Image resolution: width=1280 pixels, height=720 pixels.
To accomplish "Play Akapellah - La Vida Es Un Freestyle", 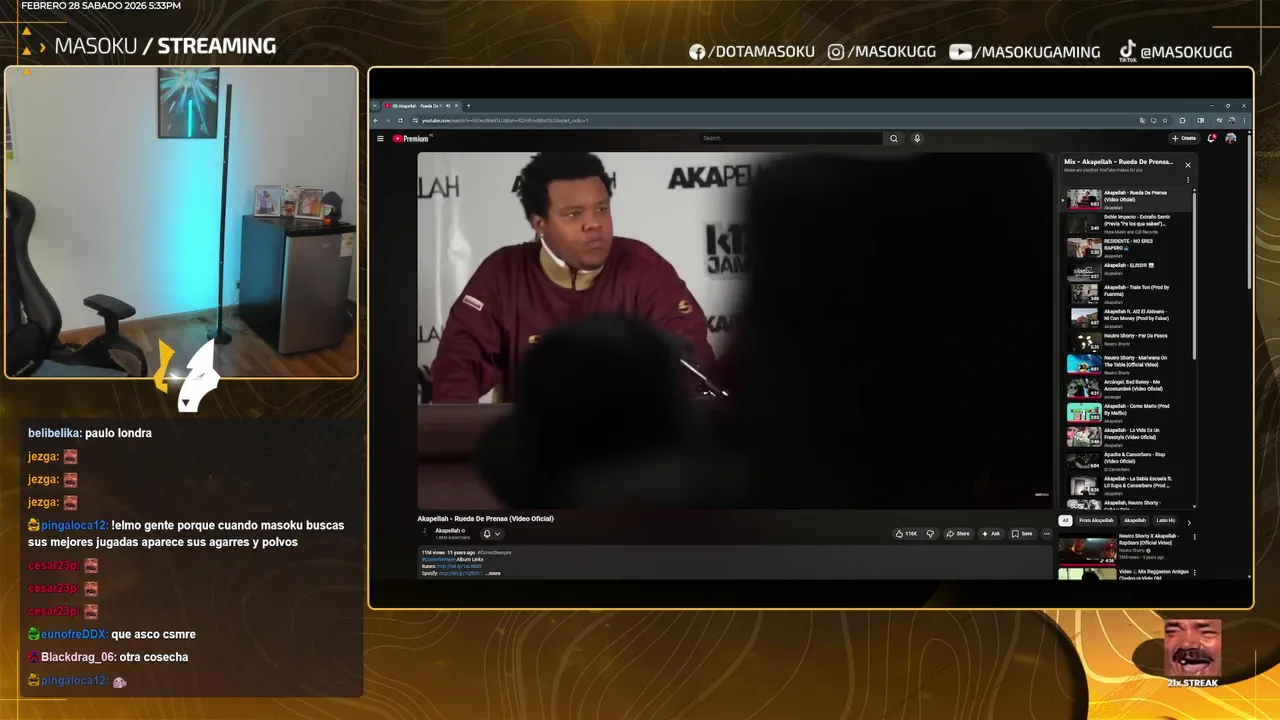I will [1125, 437].
